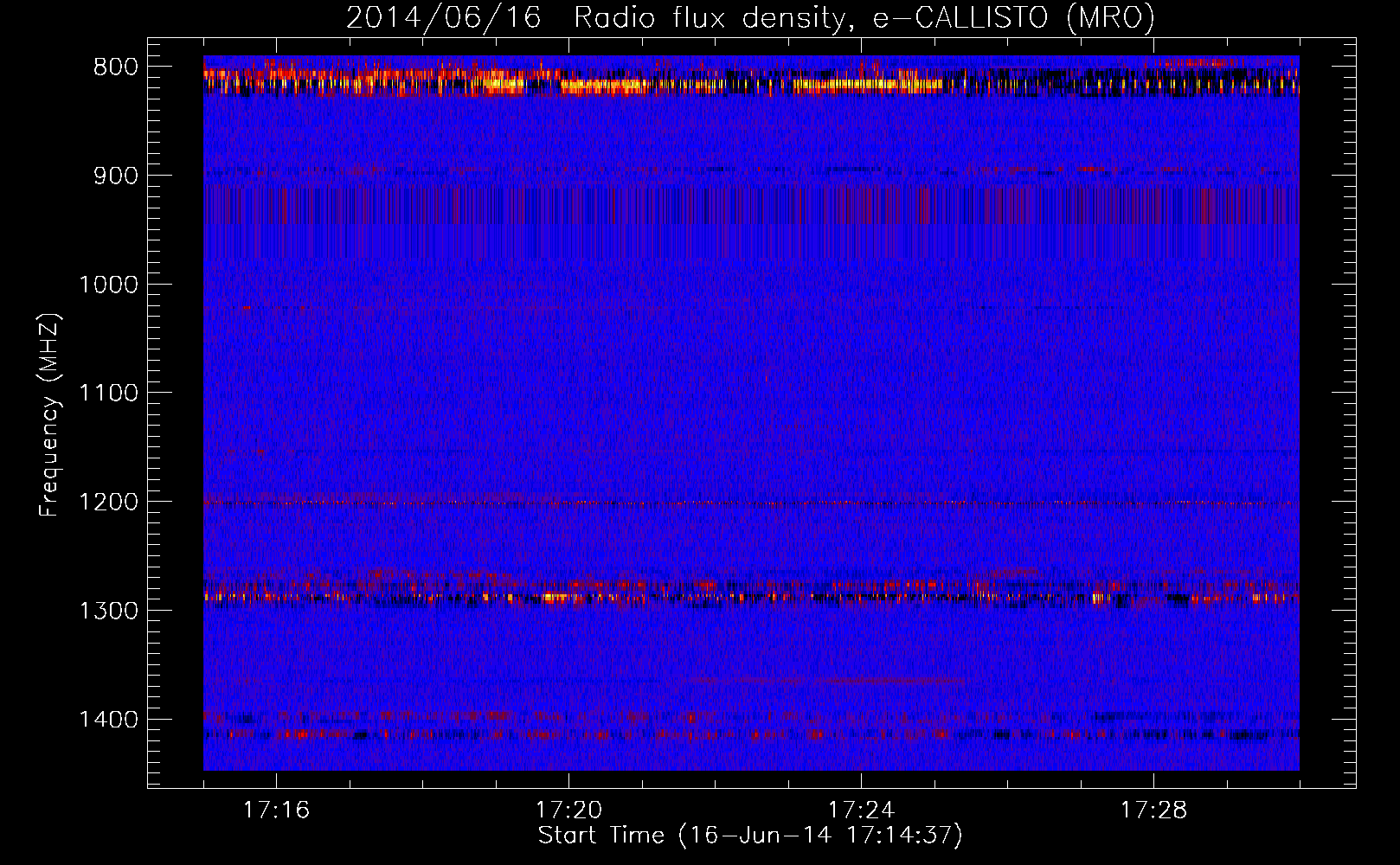This screenshot has height=865, width=1400.
Task: Select the 1000 frequency tick label
Action: [108, 285]
